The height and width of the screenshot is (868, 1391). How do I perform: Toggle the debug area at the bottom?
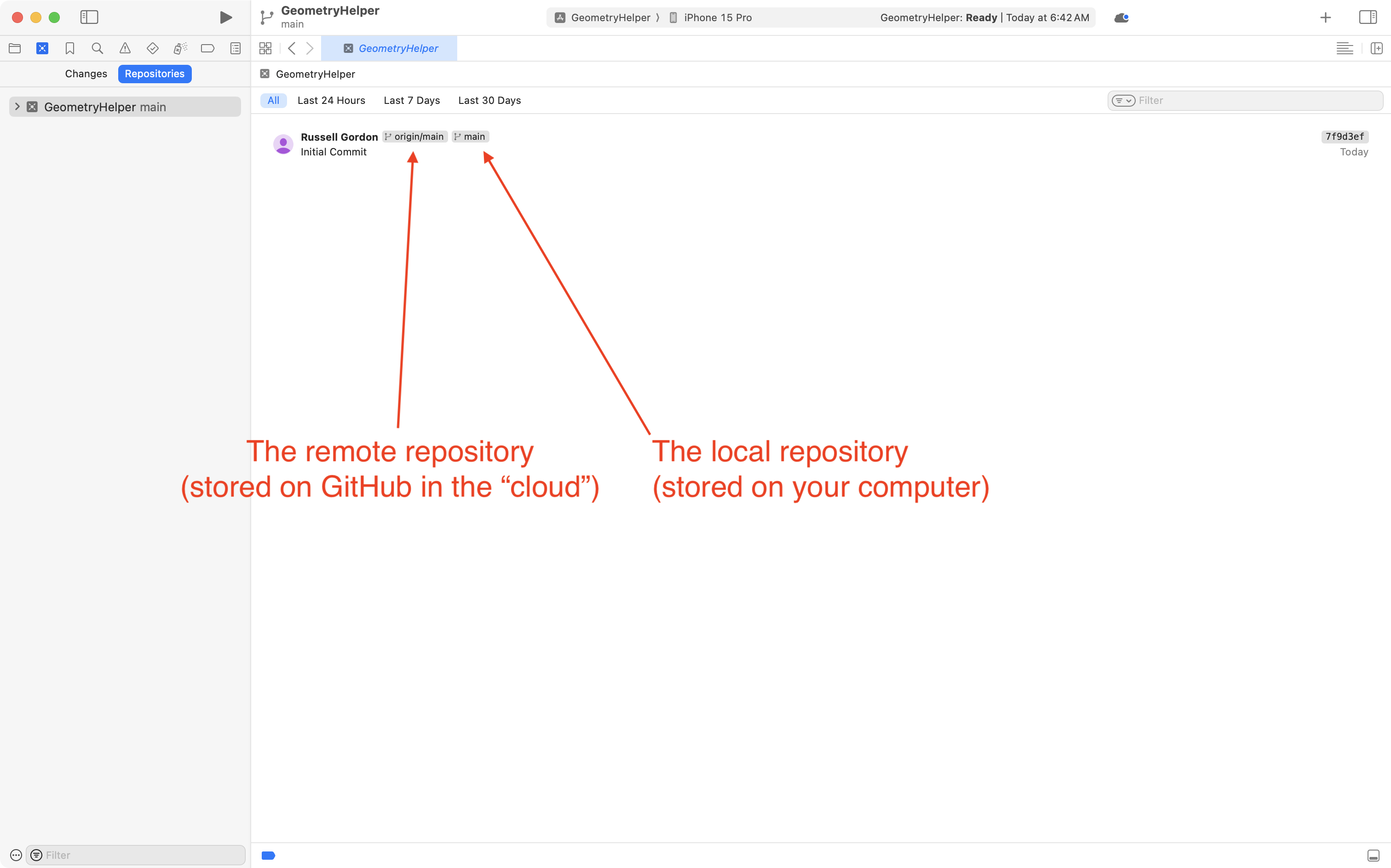tap(1374, 855)
